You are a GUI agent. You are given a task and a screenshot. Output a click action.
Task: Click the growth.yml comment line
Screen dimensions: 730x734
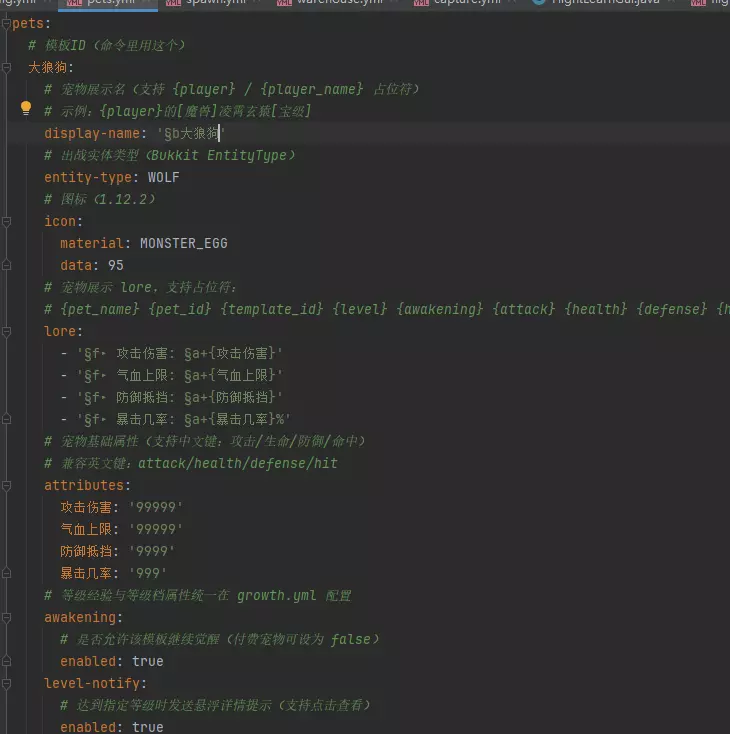(198, 595)
